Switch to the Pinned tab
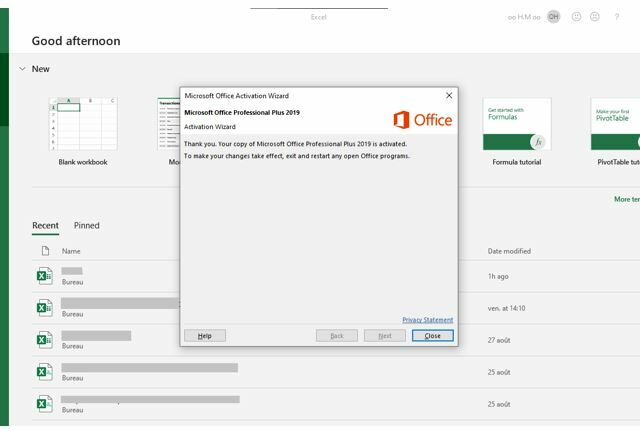This screenshot has width=640, height=431. [87, 226]
